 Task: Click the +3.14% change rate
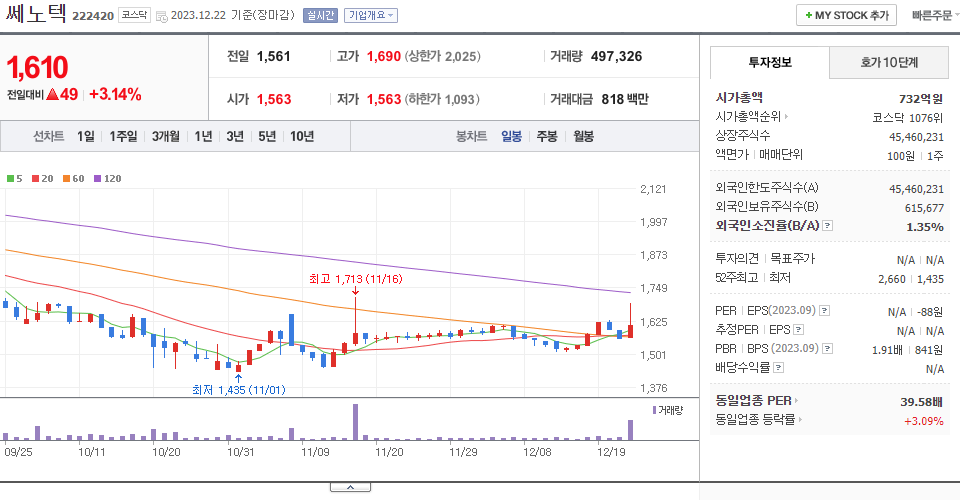click(x=115, y=94)
